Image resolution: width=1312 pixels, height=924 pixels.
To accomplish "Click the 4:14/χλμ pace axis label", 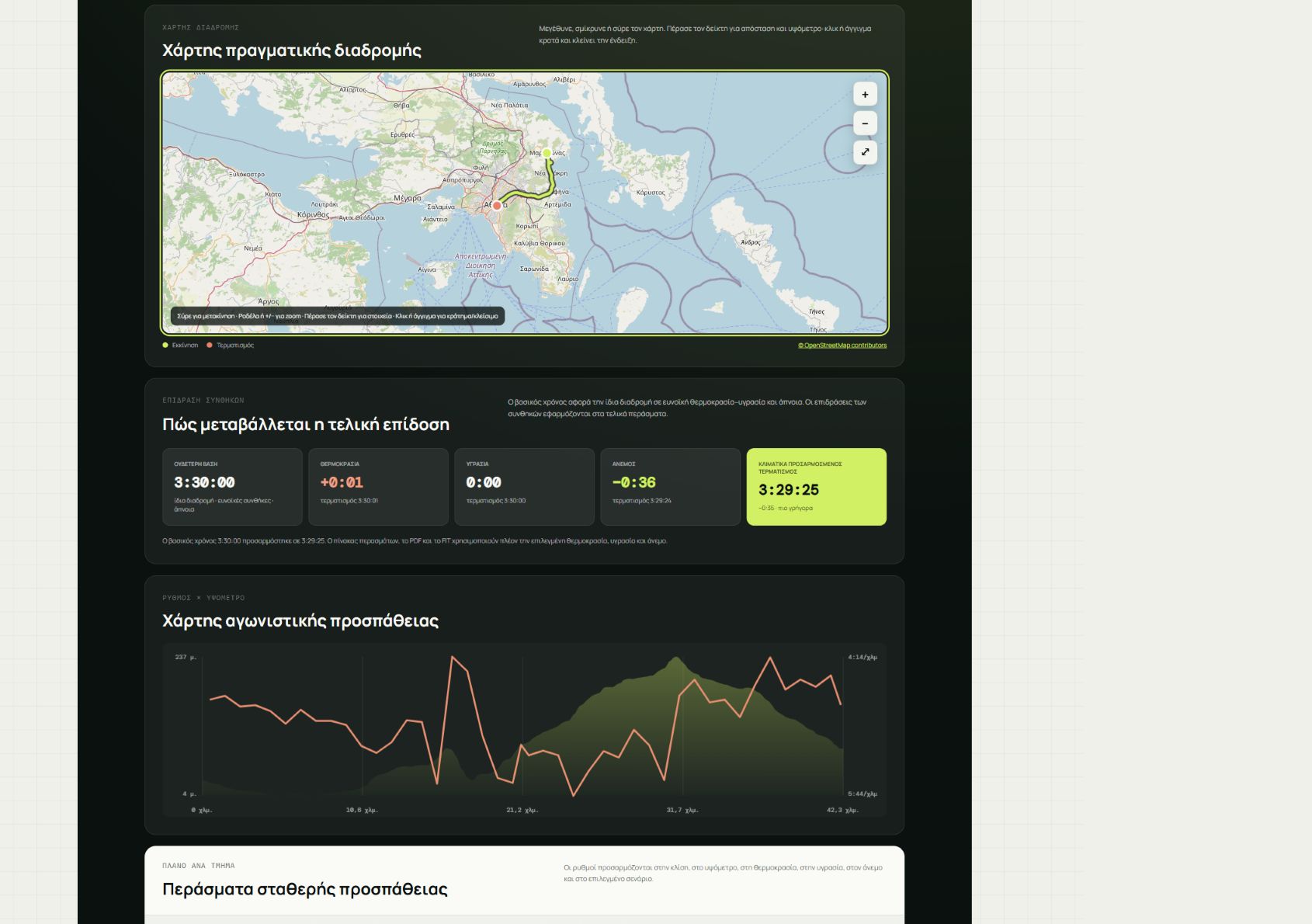I will coord(863,658).
